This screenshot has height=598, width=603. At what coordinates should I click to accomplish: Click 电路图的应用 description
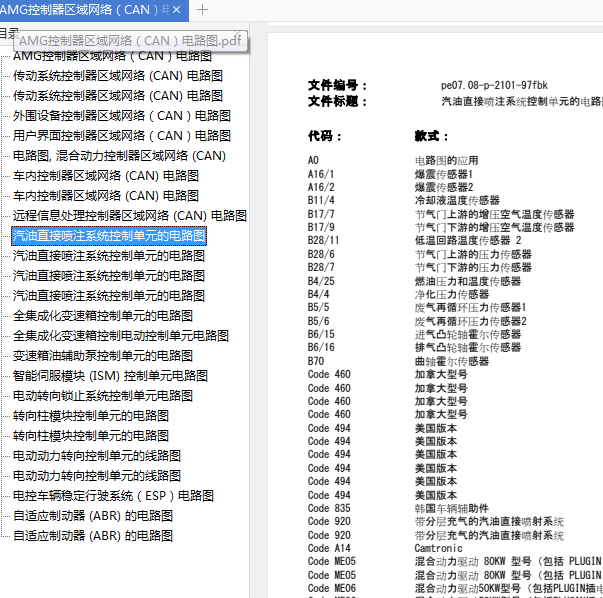pyautogui.click(x=446, y=160)
